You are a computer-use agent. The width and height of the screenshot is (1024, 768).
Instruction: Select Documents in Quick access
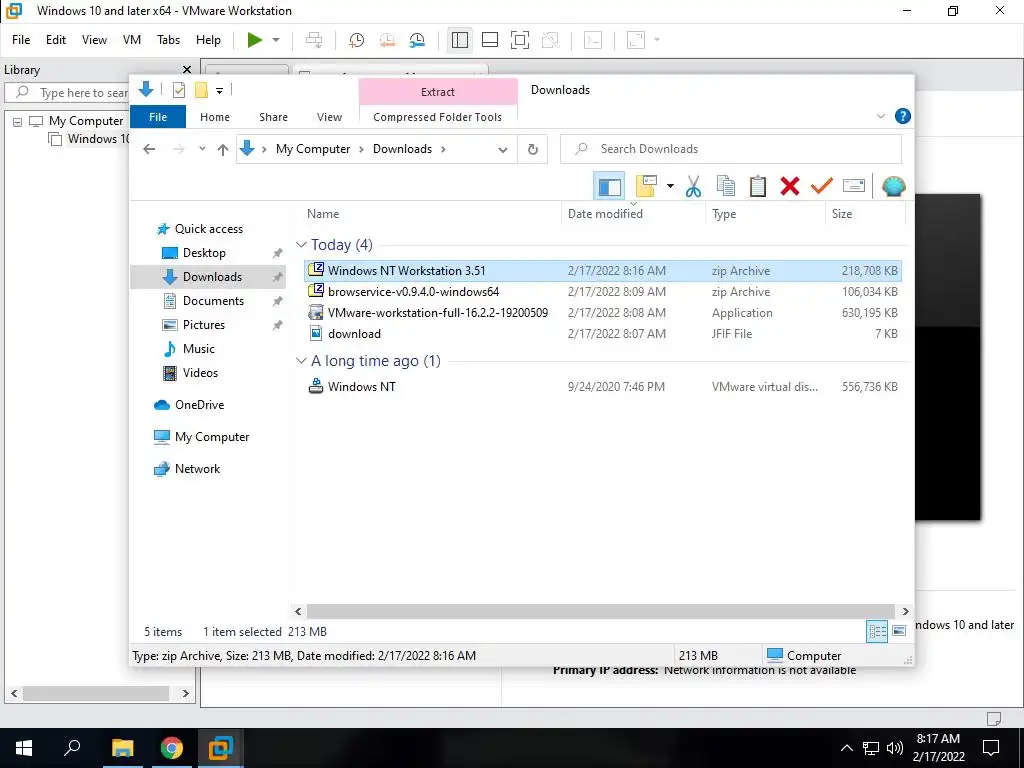(x=213, y=301)
